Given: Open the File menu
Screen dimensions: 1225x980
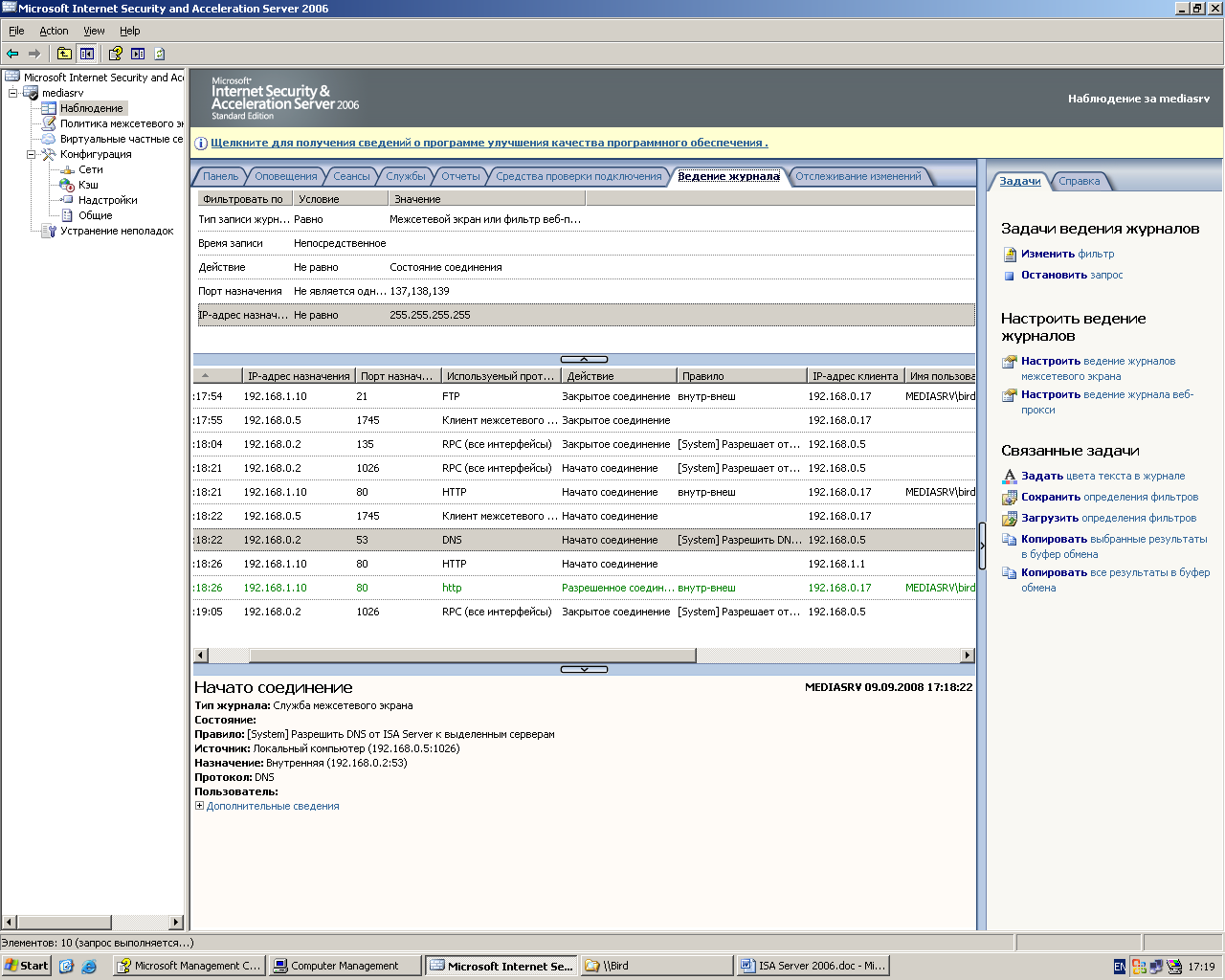Looking at the screenshot, I should pyautogui.click(x=16, y=31).
